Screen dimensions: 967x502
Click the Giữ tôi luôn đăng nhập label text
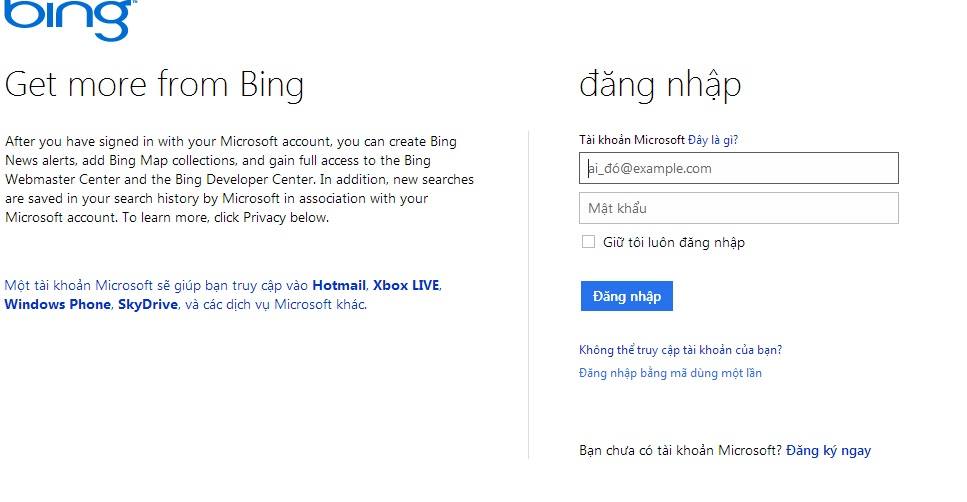click(673, 242)
